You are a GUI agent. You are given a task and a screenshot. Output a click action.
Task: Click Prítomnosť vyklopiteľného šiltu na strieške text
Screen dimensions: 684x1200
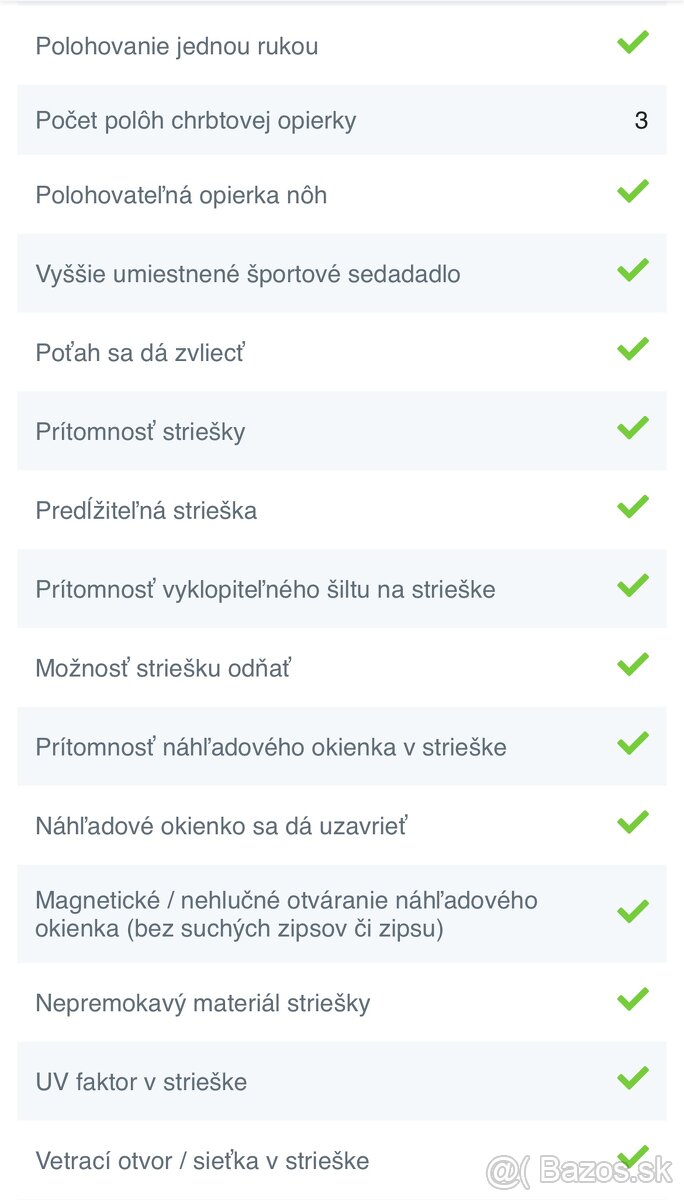point(265,590)
